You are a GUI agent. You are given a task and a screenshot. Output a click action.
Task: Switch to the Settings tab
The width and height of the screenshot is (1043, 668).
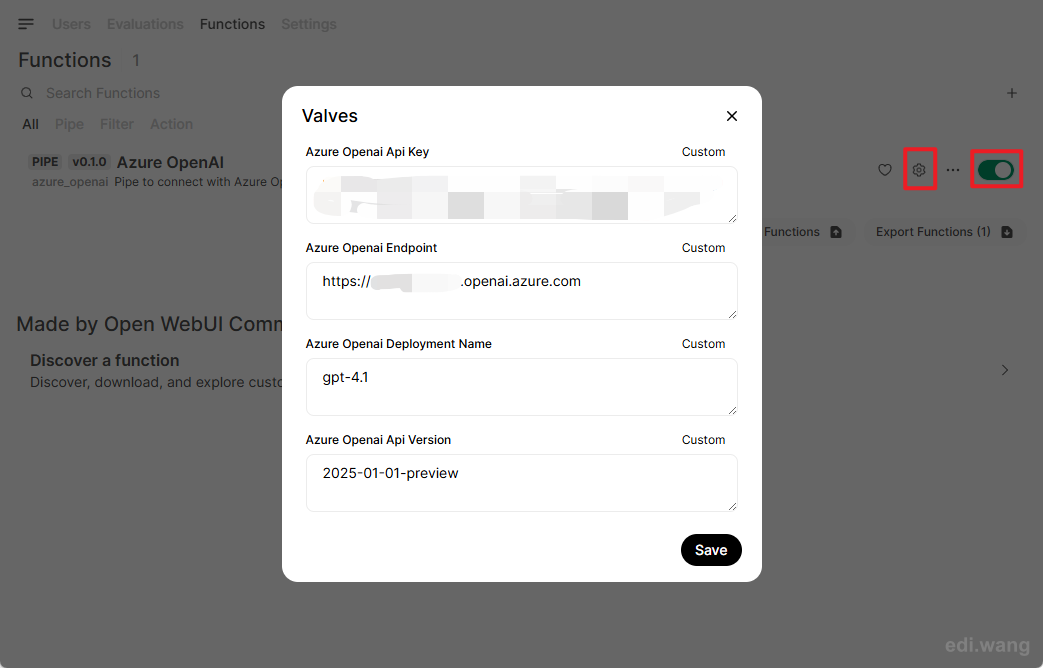click(x=309, y=24)
